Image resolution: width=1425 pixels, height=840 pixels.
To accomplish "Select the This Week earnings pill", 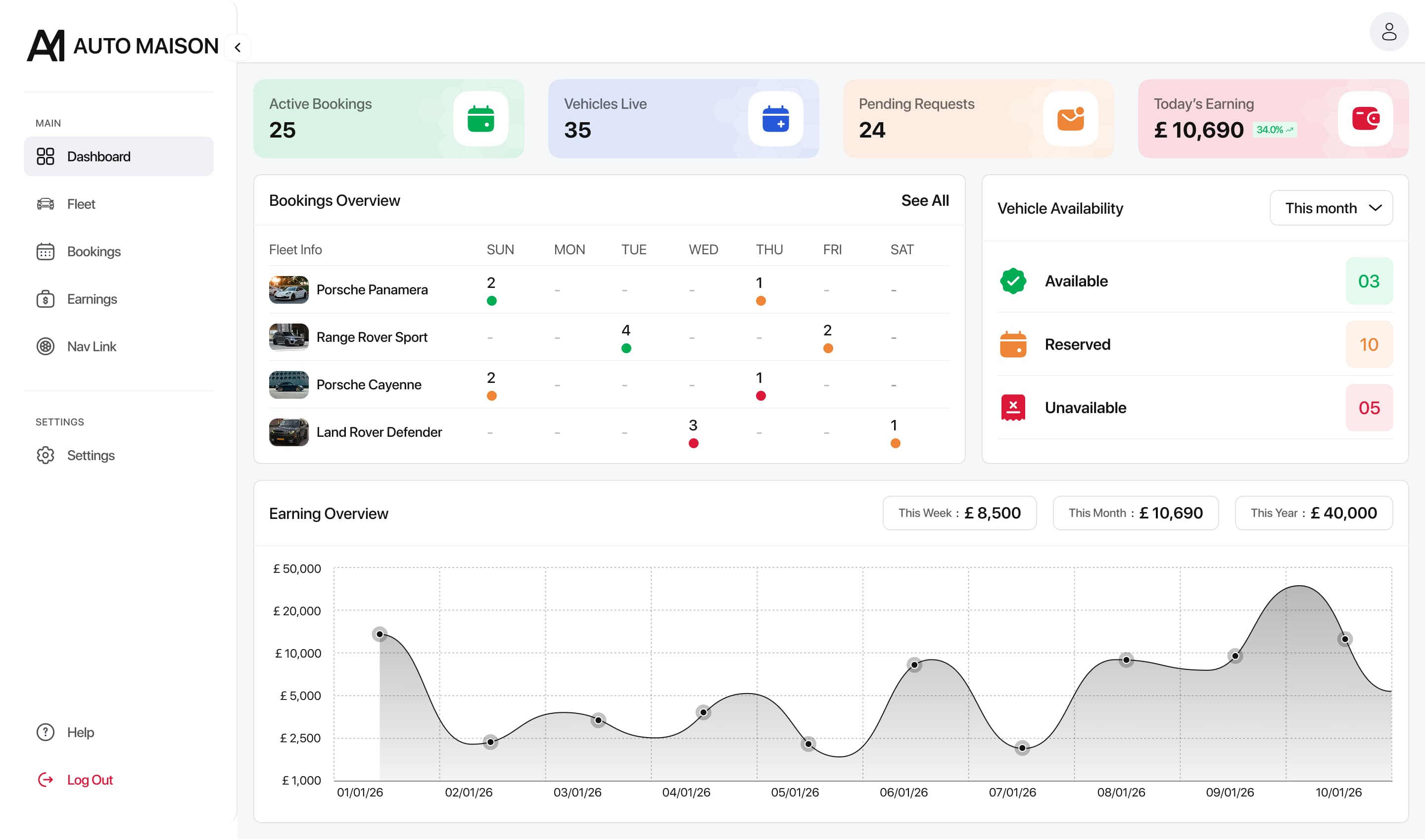I will [x=959, y=513].
